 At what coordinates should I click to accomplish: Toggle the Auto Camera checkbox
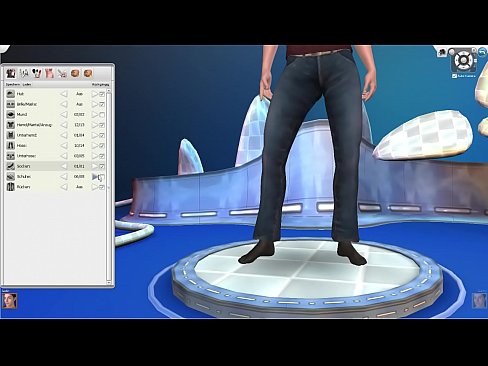(454, 76)
